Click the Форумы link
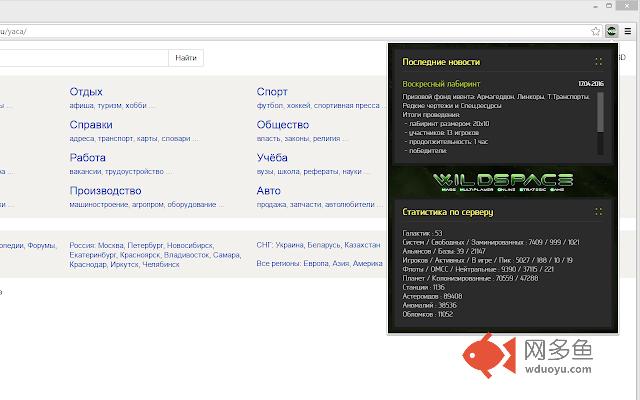Screen dimensions: 640x400 click(x=42, y=245)
